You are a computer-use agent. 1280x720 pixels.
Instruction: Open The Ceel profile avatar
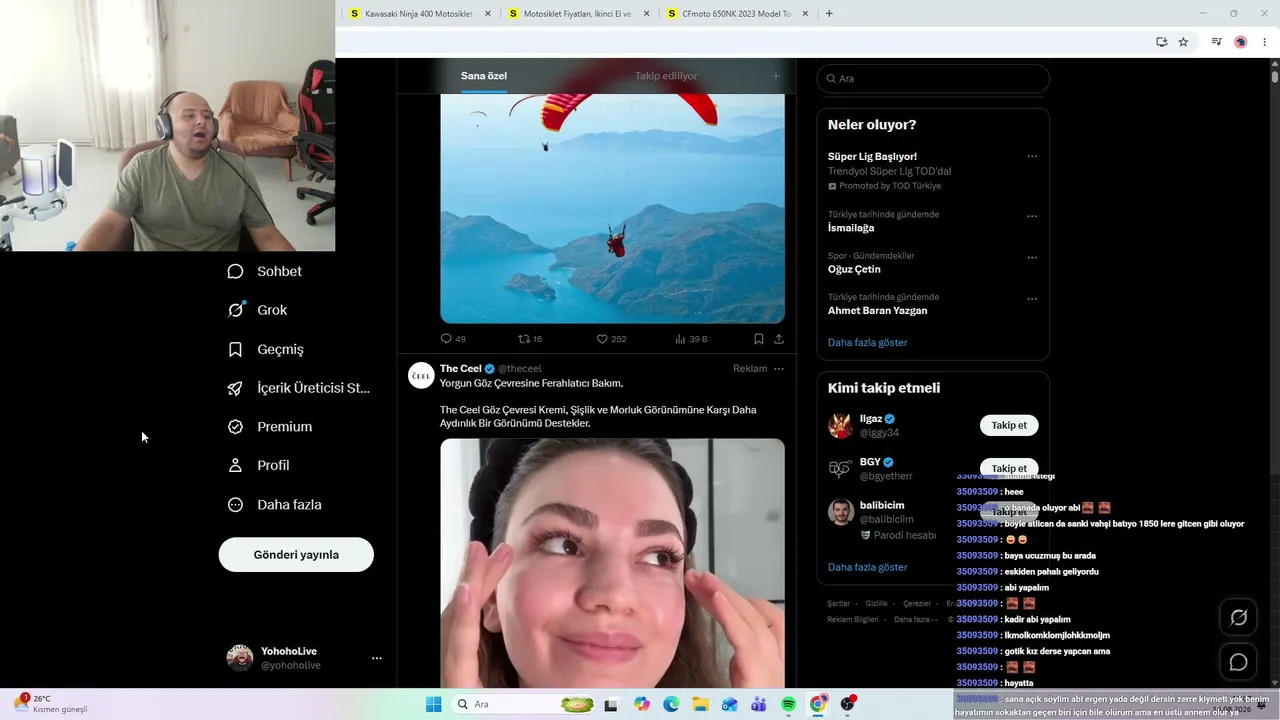pos(421,375)
